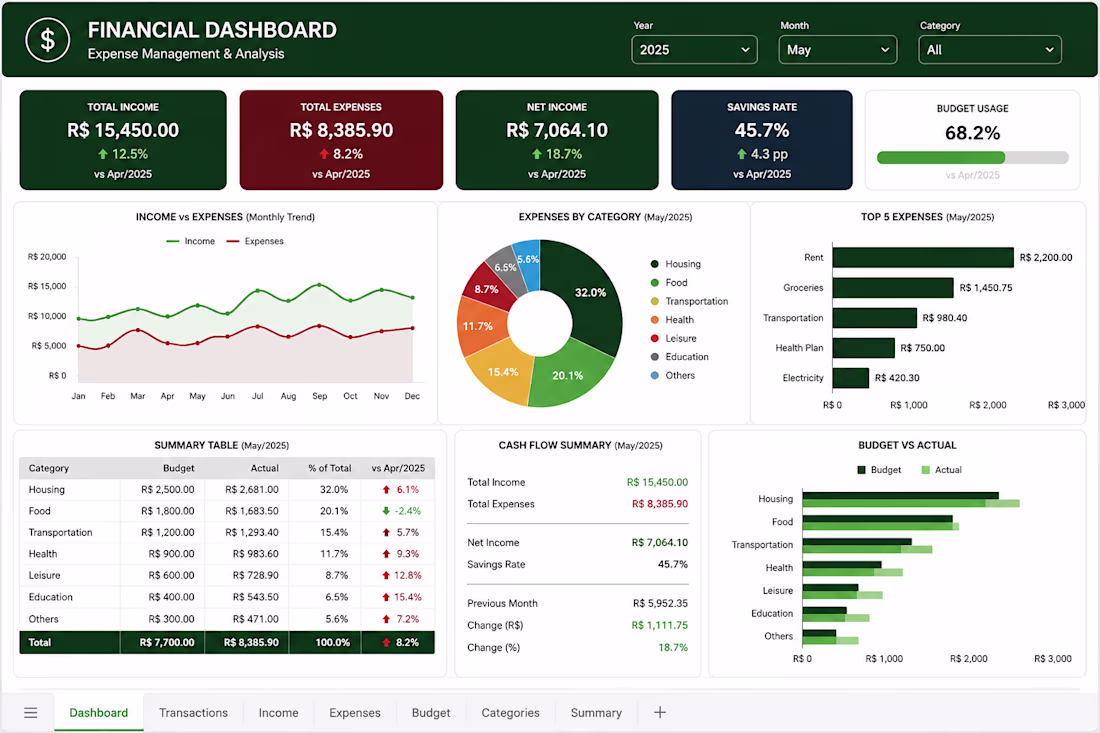
Task: Click the Electricity bar in Top 5
Action: coord(851,378)
